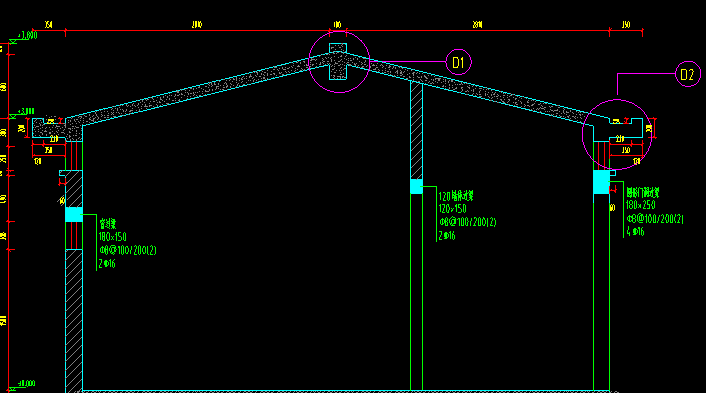Select the hatched middle partition wall top
The image size is (706, 393).
coord(416,131)
